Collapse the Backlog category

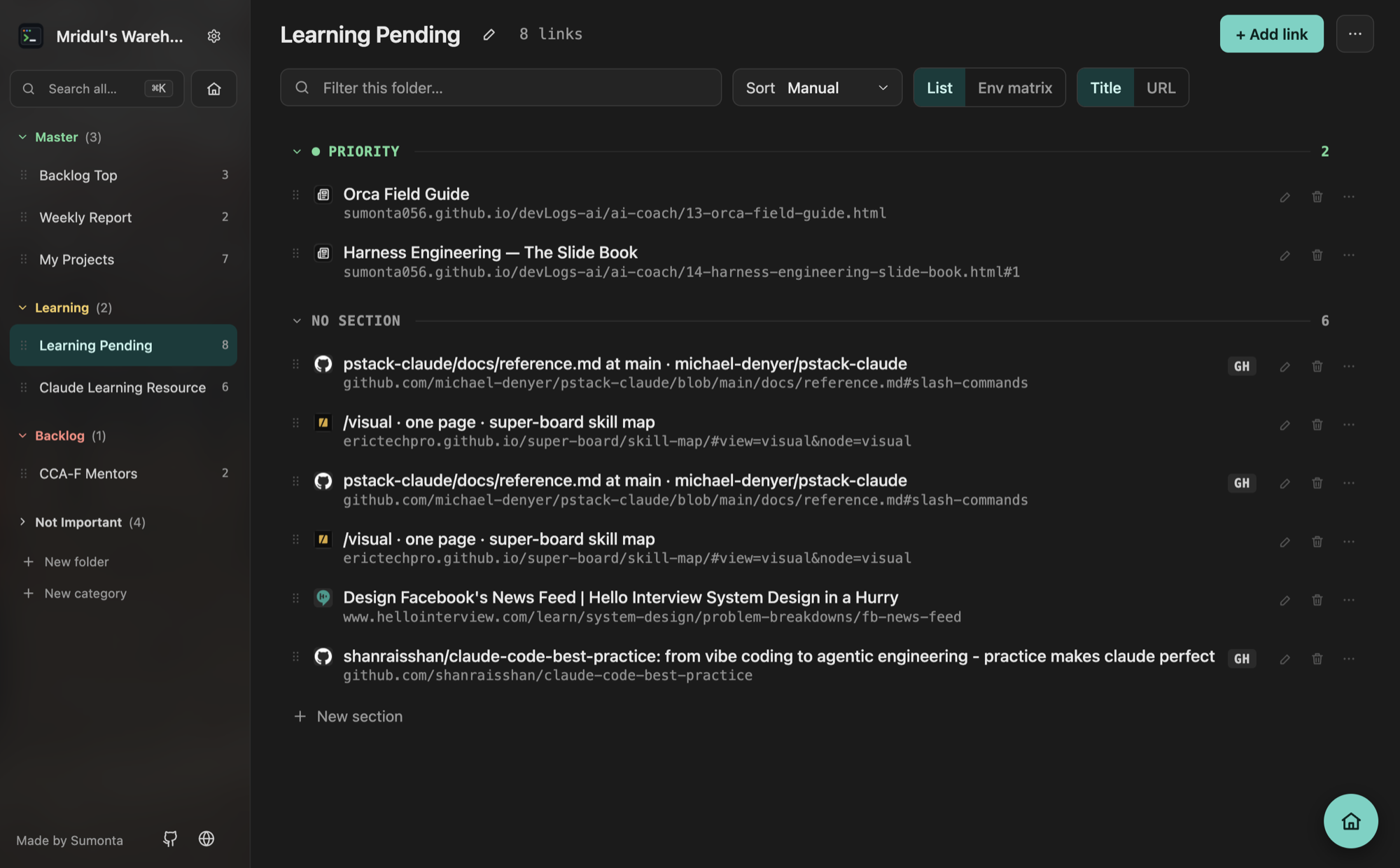22,435
